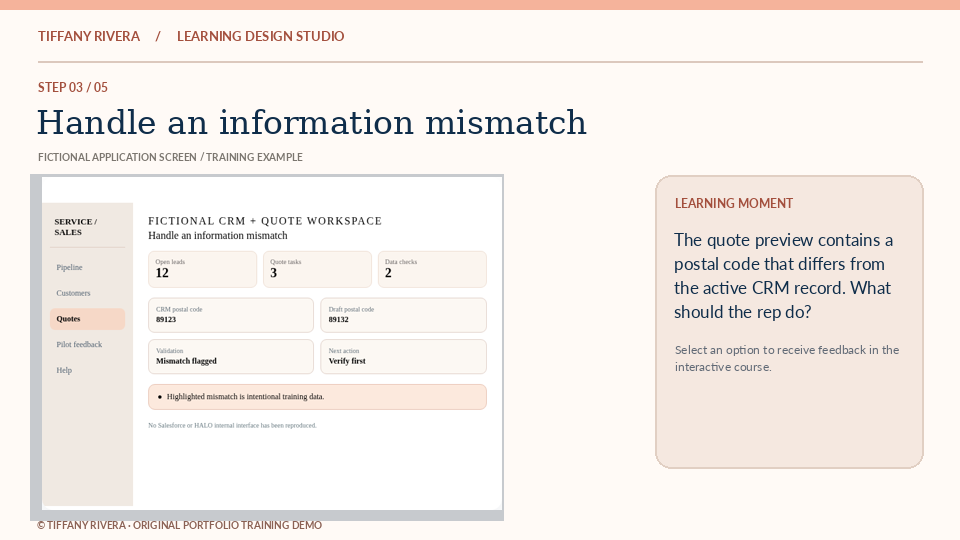Click the main slide title 'Handle an information mismatch'
Screen dimensions: 960x540
pos(312,122)
